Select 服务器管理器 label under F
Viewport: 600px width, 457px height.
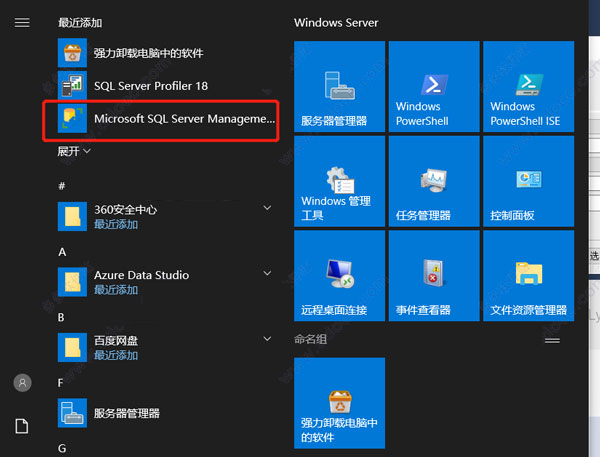127,413
